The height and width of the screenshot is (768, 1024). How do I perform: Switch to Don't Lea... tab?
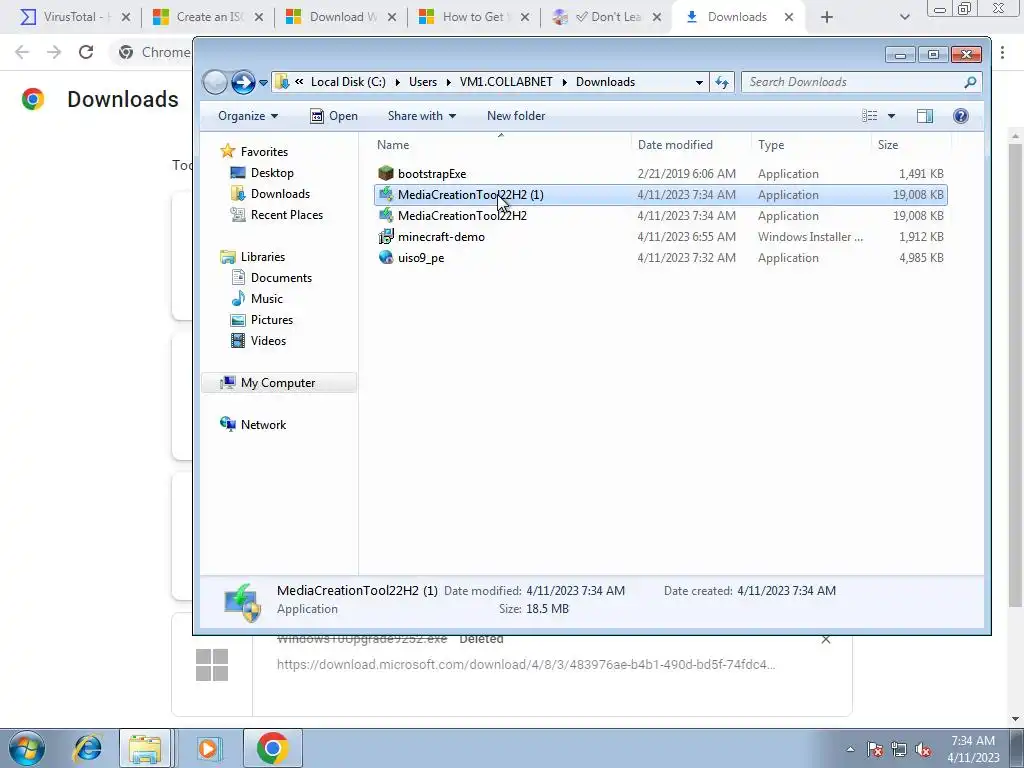606,17
